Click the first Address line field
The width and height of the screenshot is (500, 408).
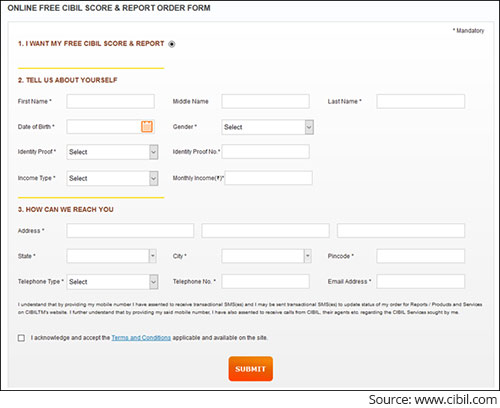tap(130, 231)
